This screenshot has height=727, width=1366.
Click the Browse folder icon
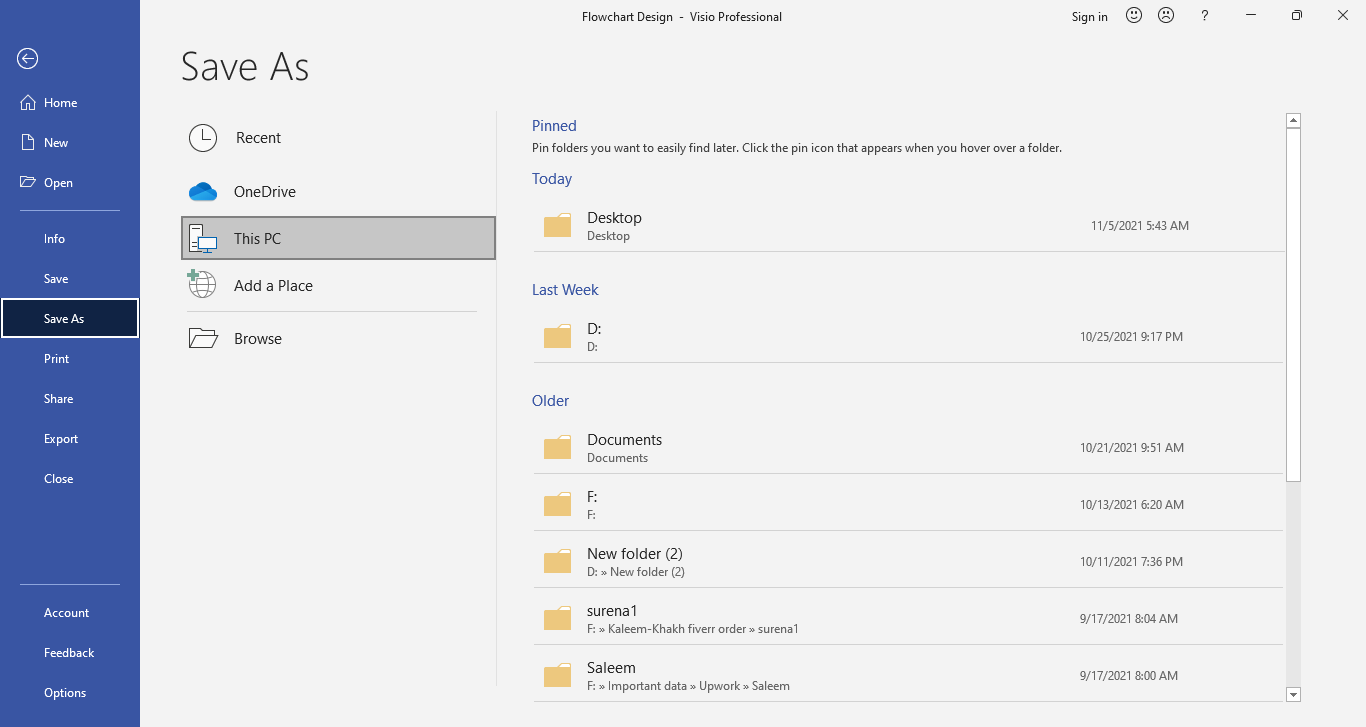coord(203,338)
